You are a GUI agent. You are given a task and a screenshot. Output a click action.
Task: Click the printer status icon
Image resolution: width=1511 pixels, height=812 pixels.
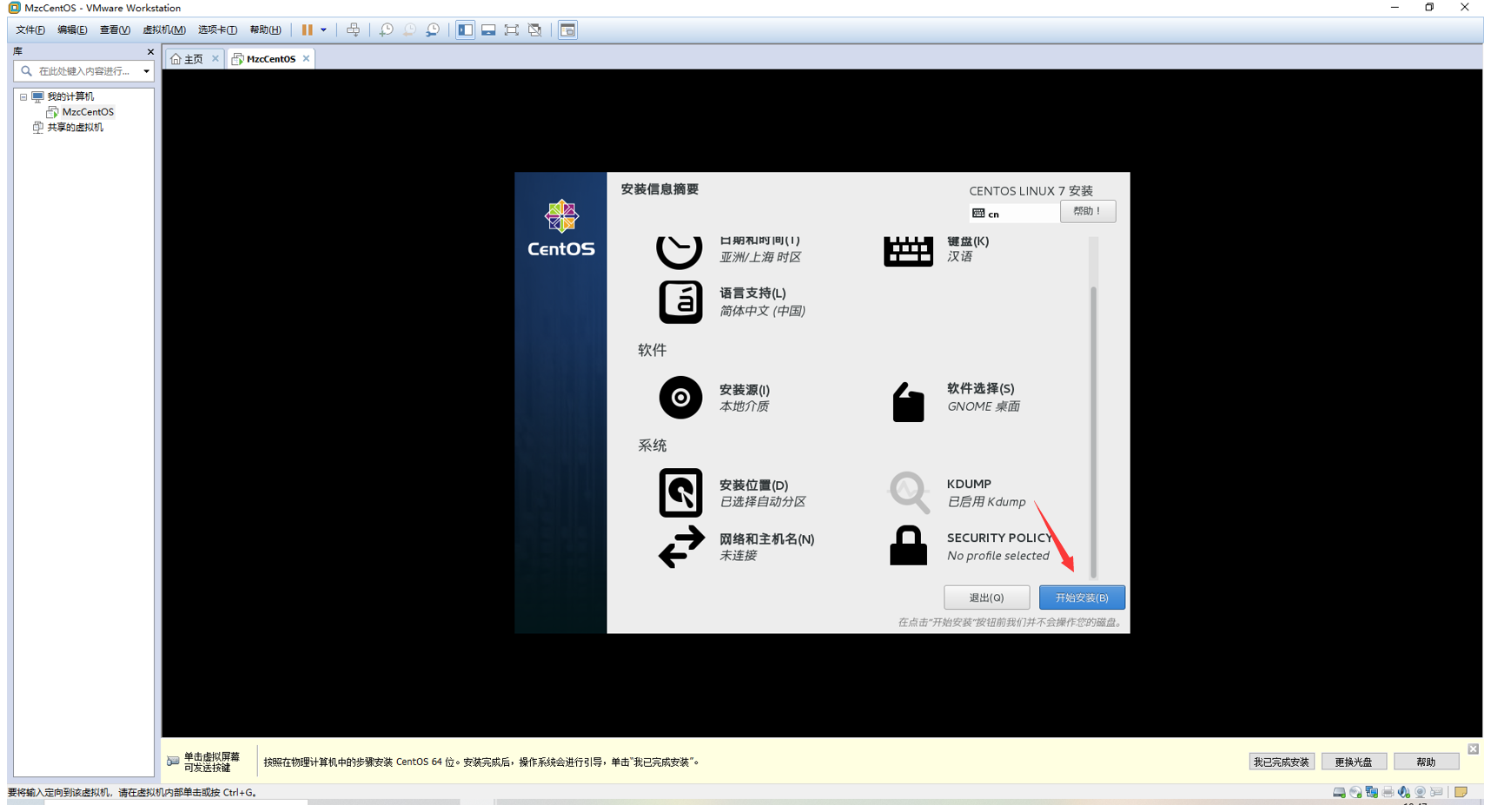tap(1388, 792)
